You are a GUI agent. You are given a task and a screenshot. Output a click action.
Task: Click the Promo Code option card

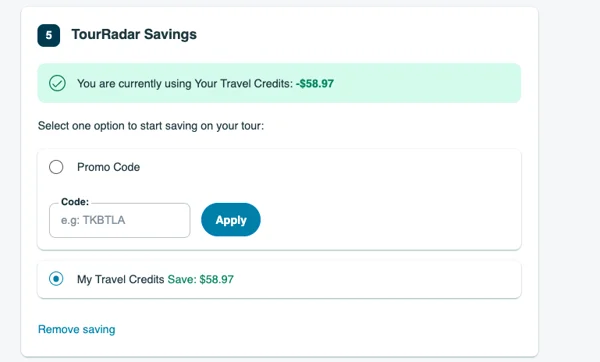[x=279, y=200]
